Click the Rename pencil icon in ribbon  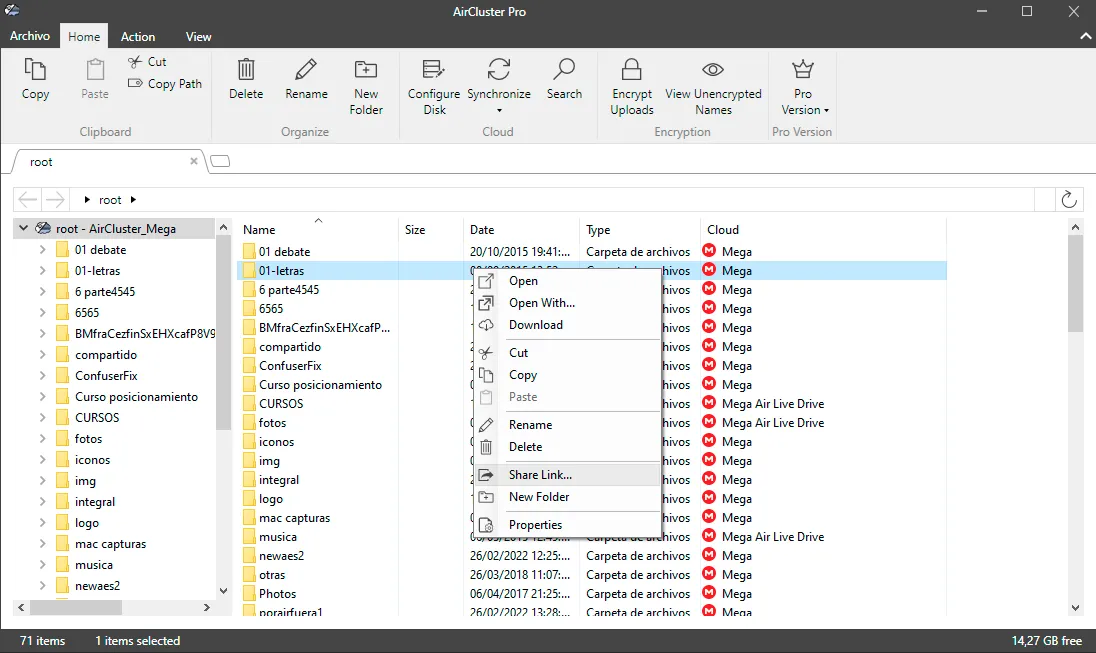pyautogui.click(x=305, y=69)
